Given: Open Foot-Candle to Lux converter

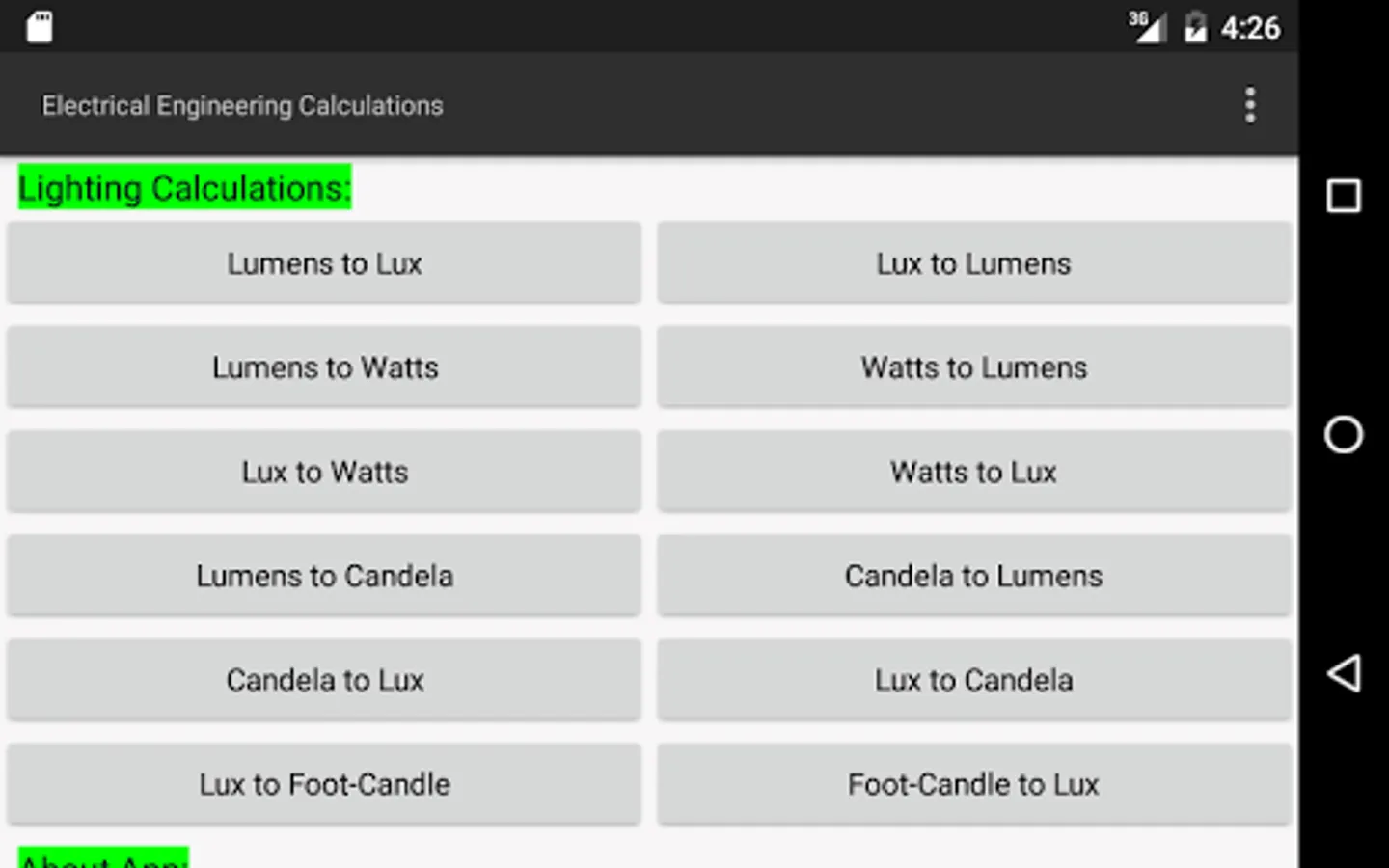Looking at the screenshot, I should click(974, 784).
